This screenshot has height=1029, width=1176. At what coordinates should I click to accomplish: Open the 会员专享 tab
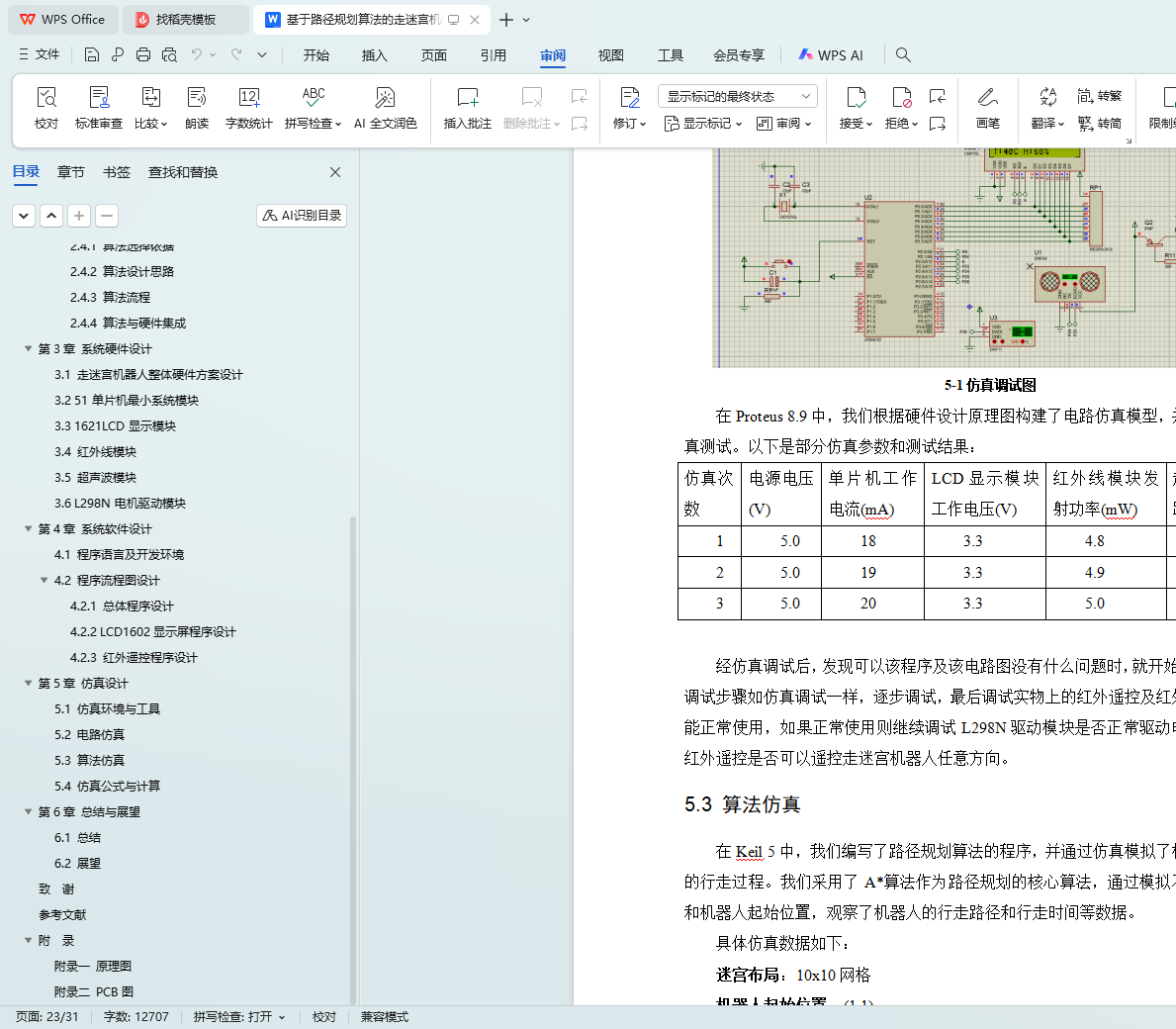pos(739,55)
